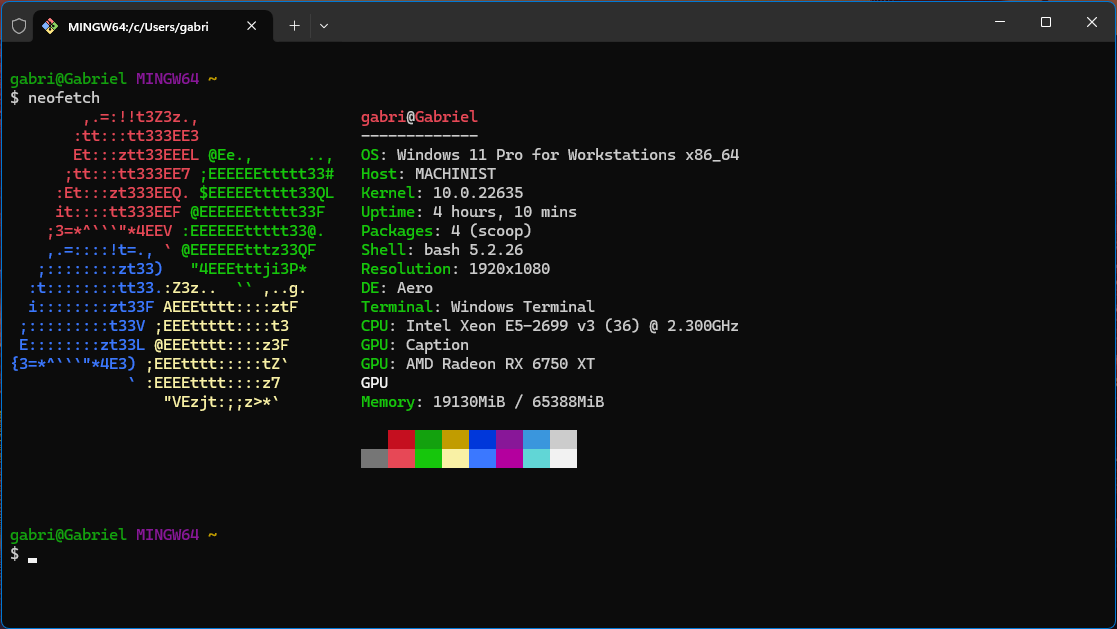
Task: Click the turquoise swatch in the bottom palette row
Action: [536, 459]
